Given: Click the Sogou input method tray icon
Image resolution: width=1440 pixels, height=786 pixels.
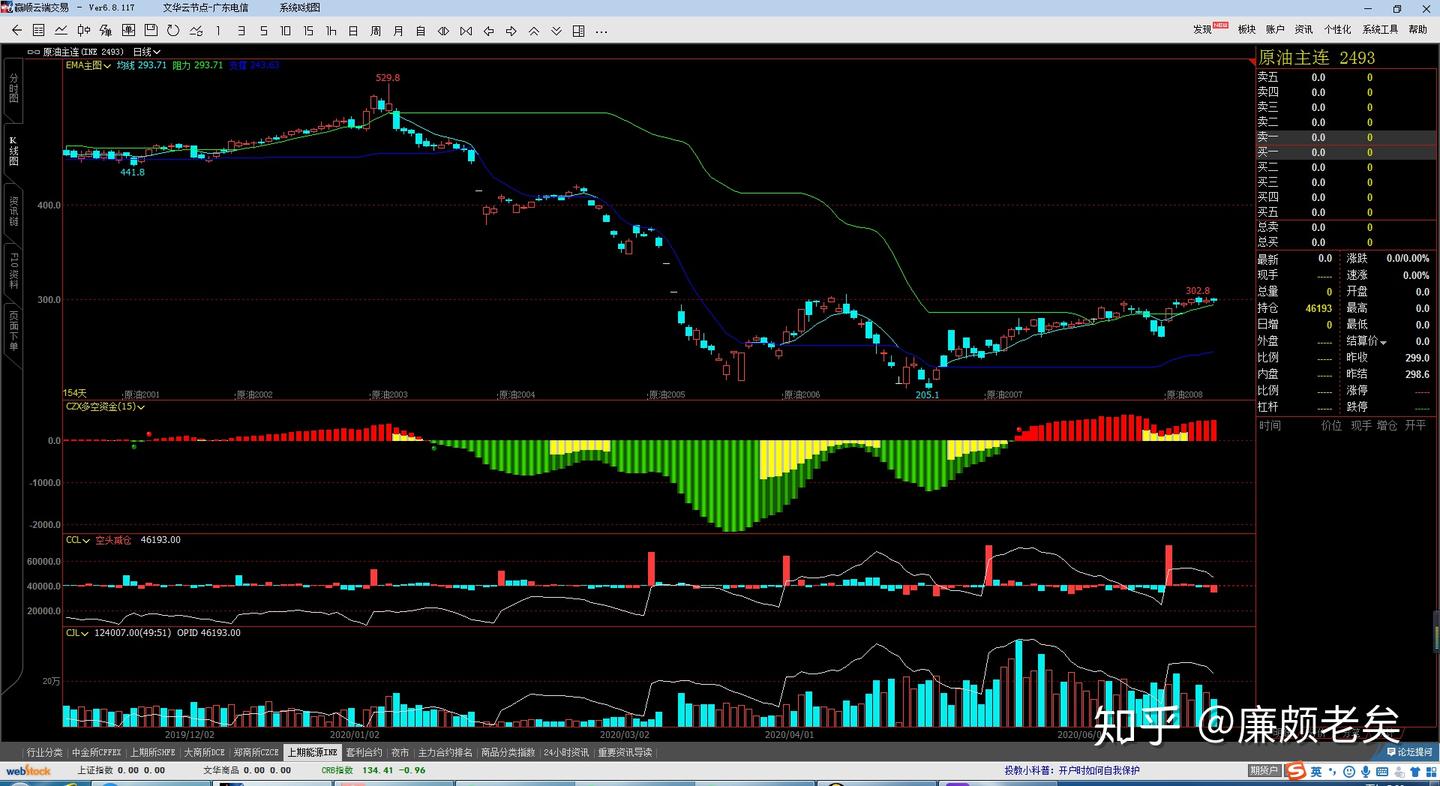Looking at the screenshot, I should (1297, 771).
